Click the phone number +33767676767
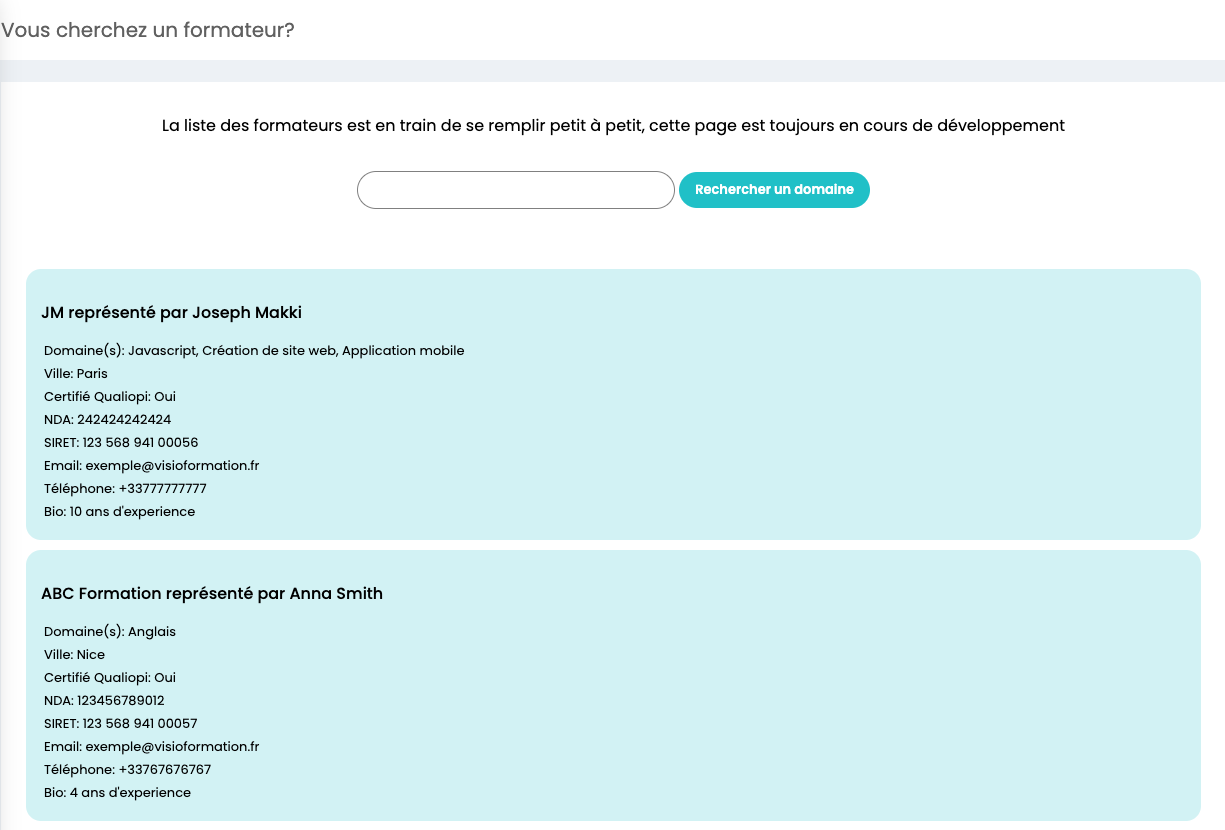Image resolution: width=1225 pixels, height=830 pixels. point(164,770)
